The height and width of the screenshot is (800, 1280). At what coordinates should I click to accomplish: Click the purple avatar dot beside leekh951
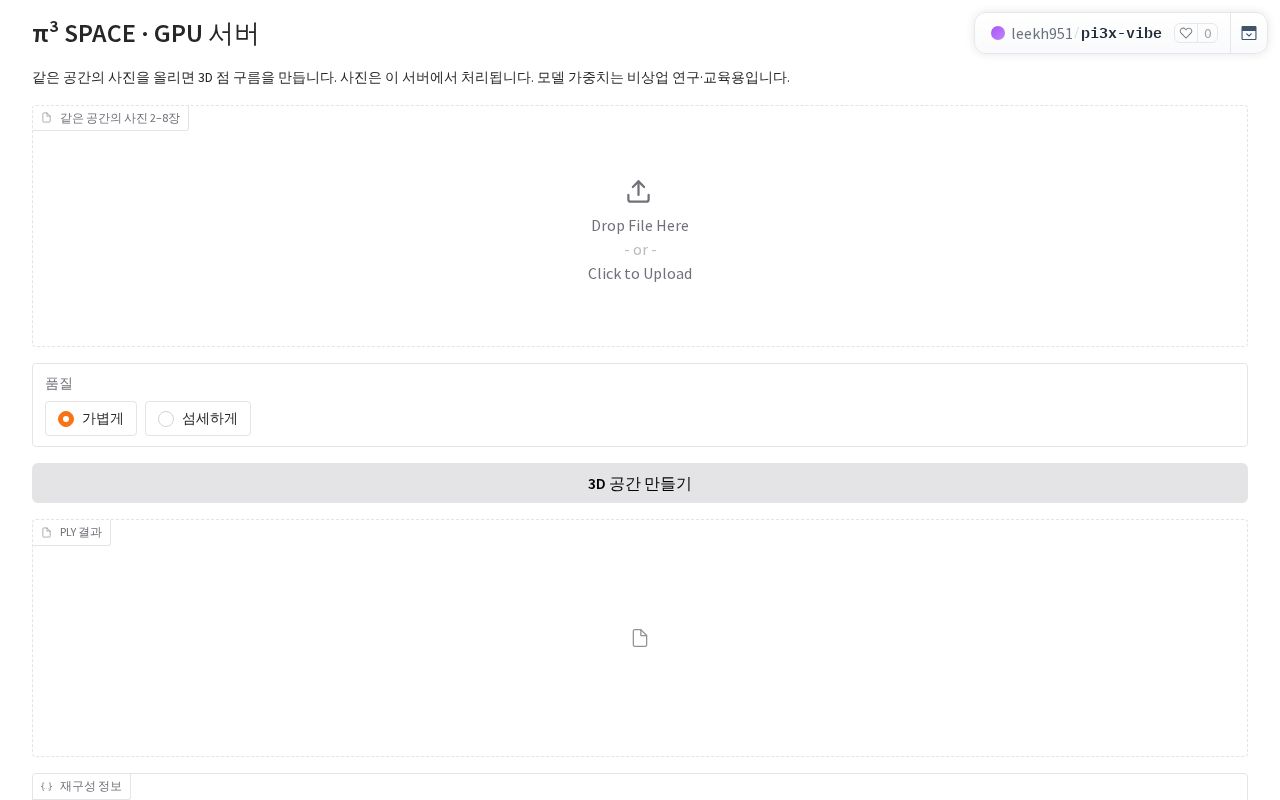(998, 33)
